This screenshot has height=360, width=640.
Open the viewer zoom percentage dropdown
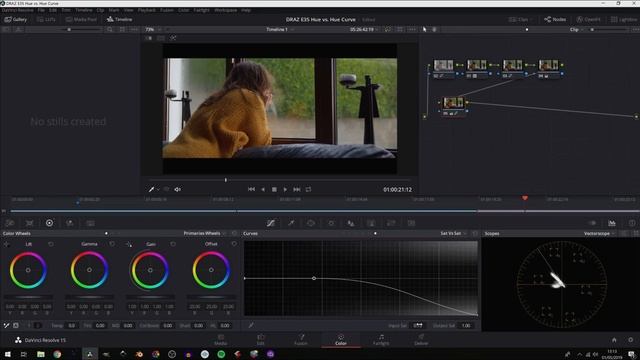point(153,29)
